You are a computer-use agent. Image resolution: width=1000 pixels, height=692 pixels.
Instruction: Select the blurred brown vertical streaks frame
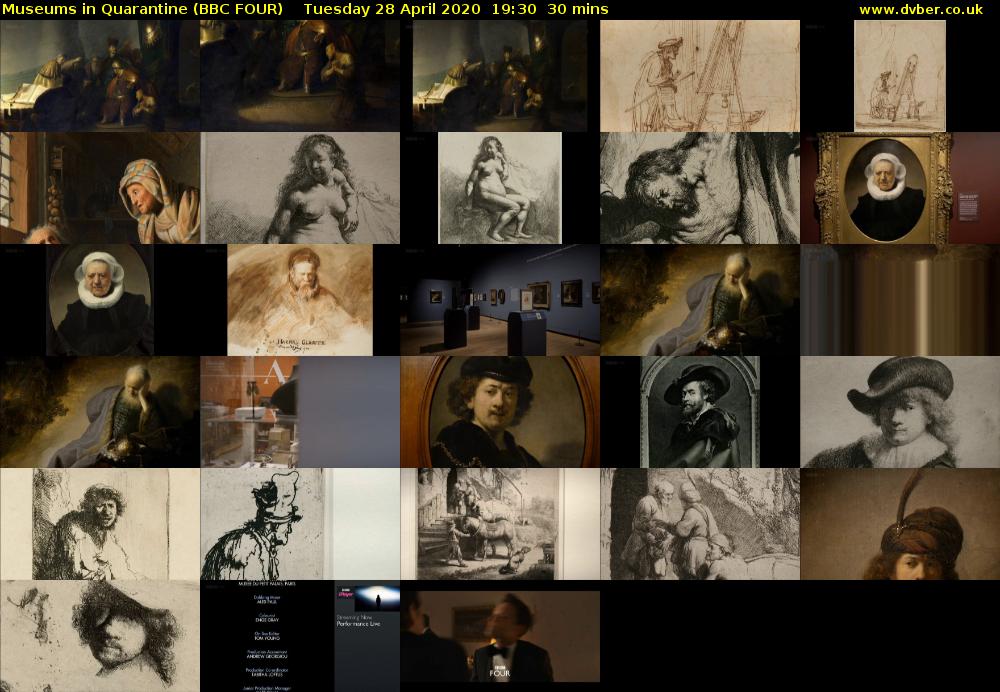900,300
